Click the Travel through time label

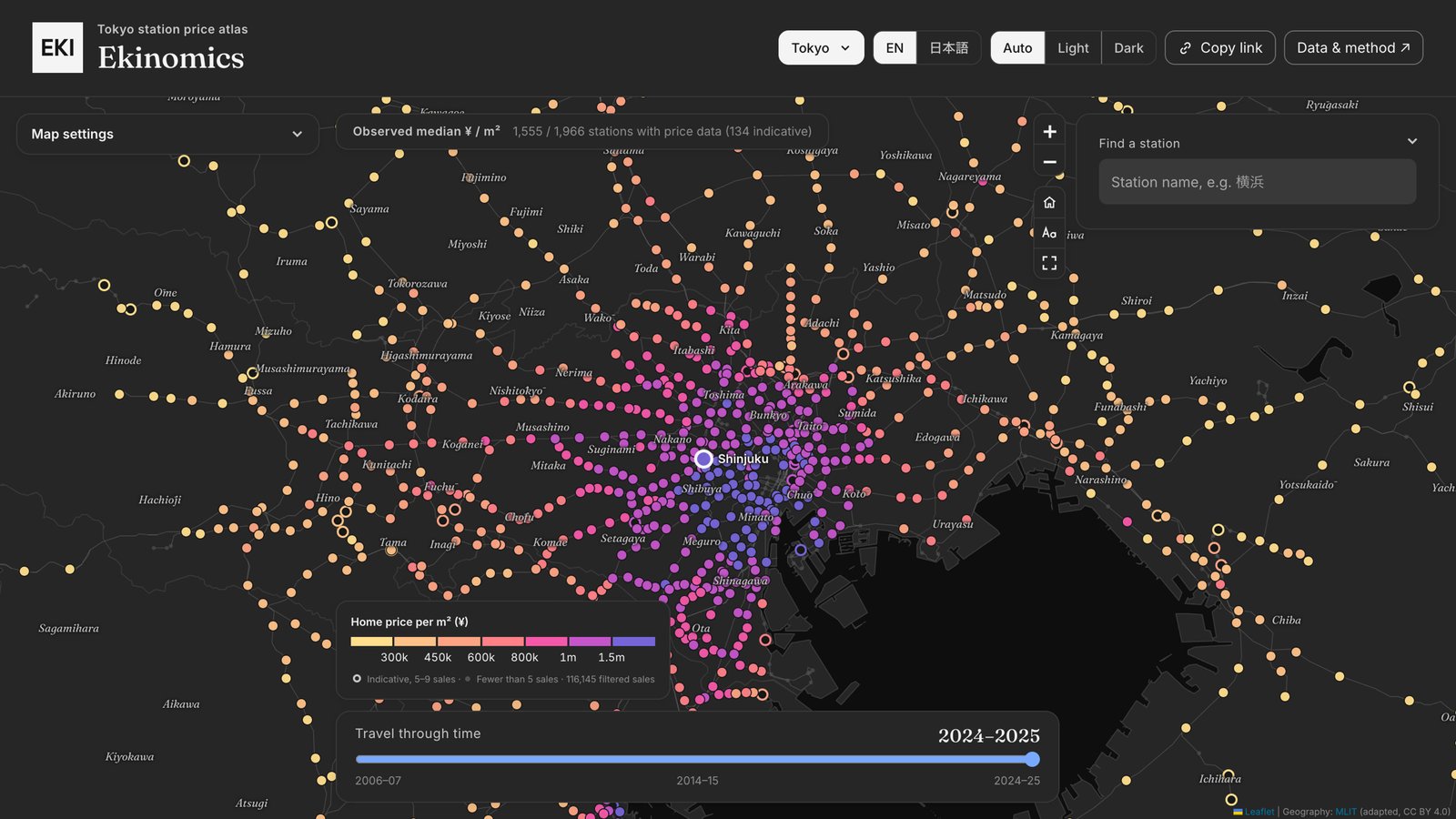point(418,733)
